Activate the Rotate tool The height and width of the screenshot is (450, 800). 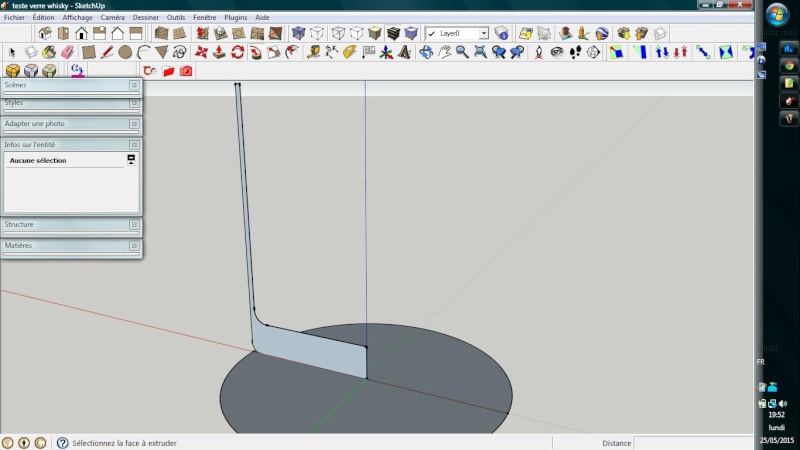pos(238,52)
